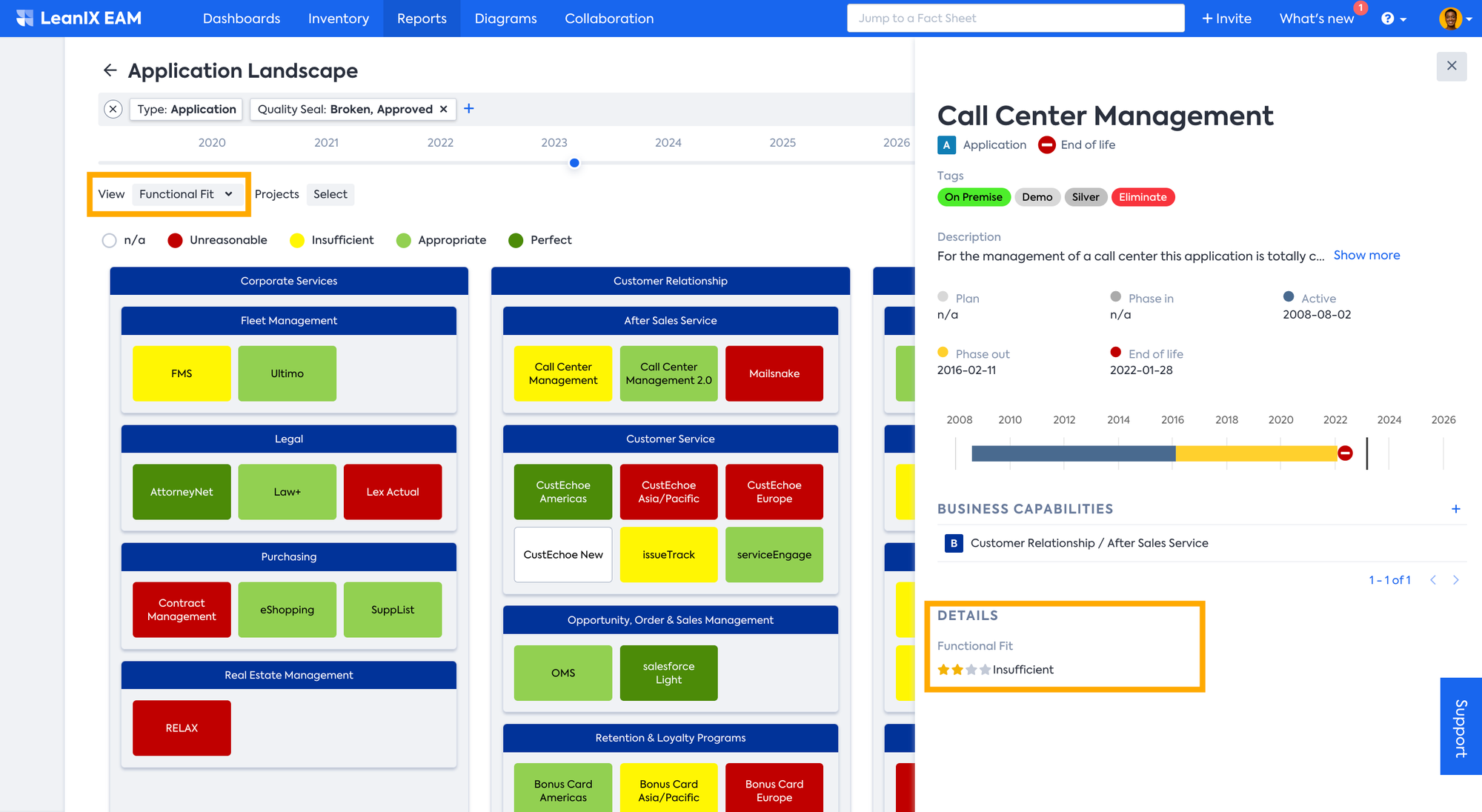
Task: Clear all filters with the circled X
Action: 113,109
